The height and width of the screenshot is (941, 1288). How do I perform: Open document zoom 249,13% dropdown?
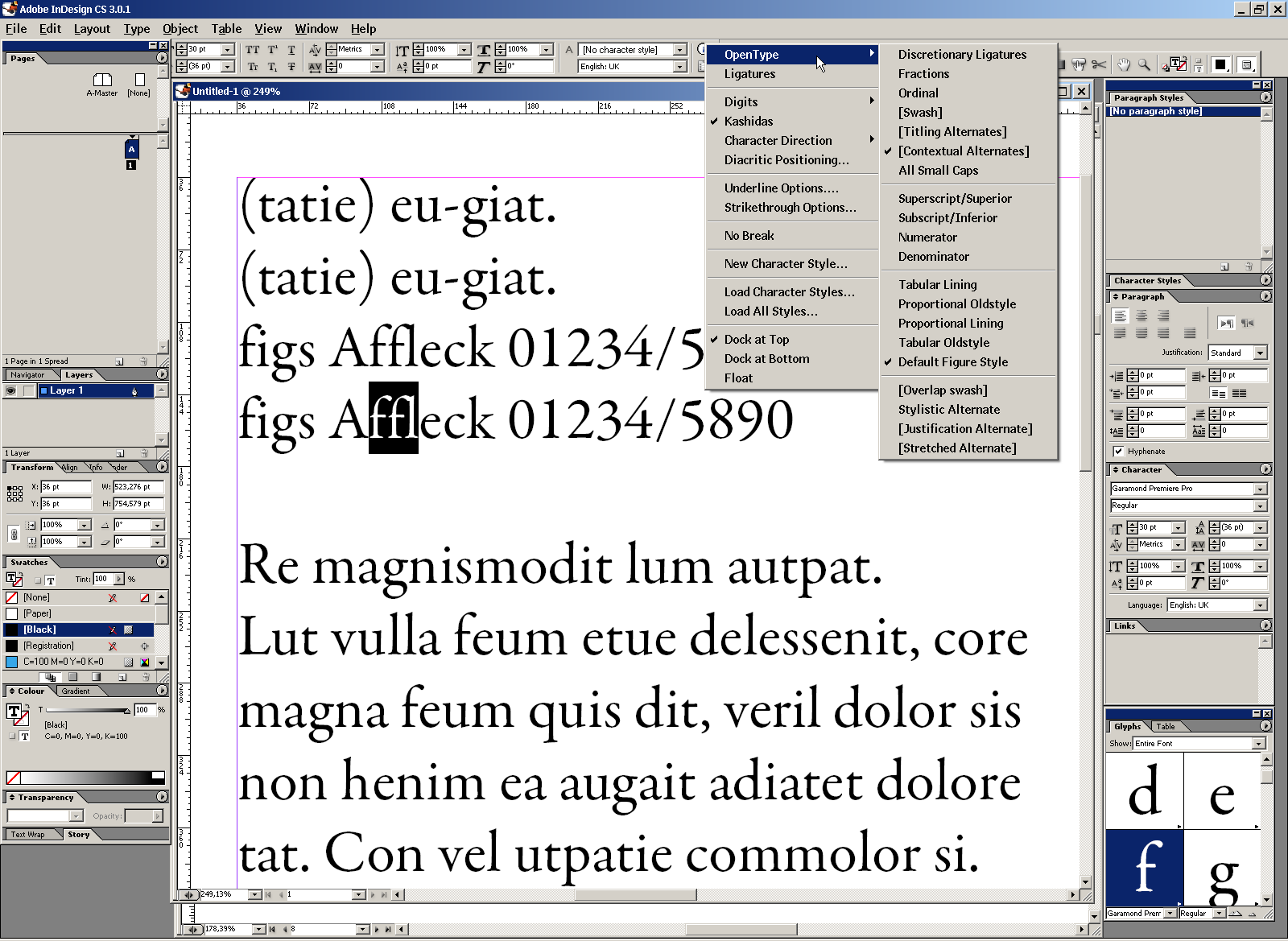coord(255,894)
